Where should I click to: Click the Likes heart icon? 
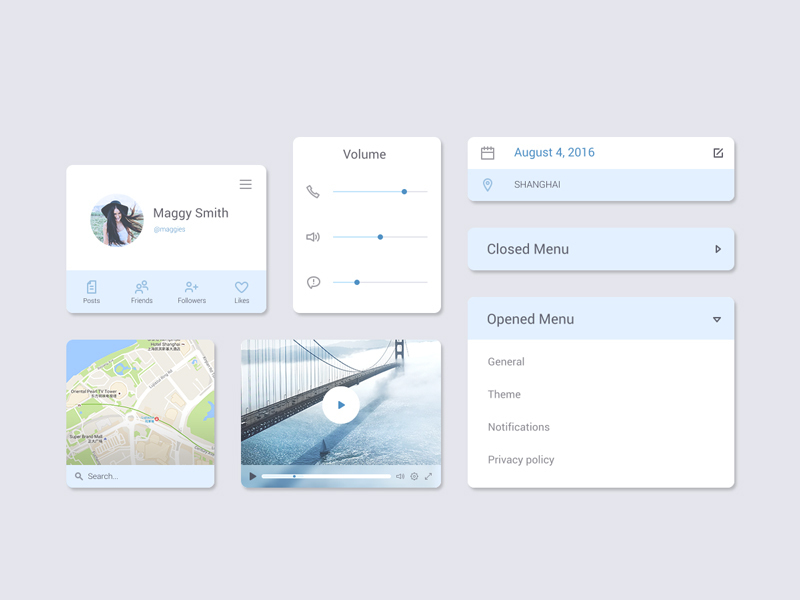point(240,289)
